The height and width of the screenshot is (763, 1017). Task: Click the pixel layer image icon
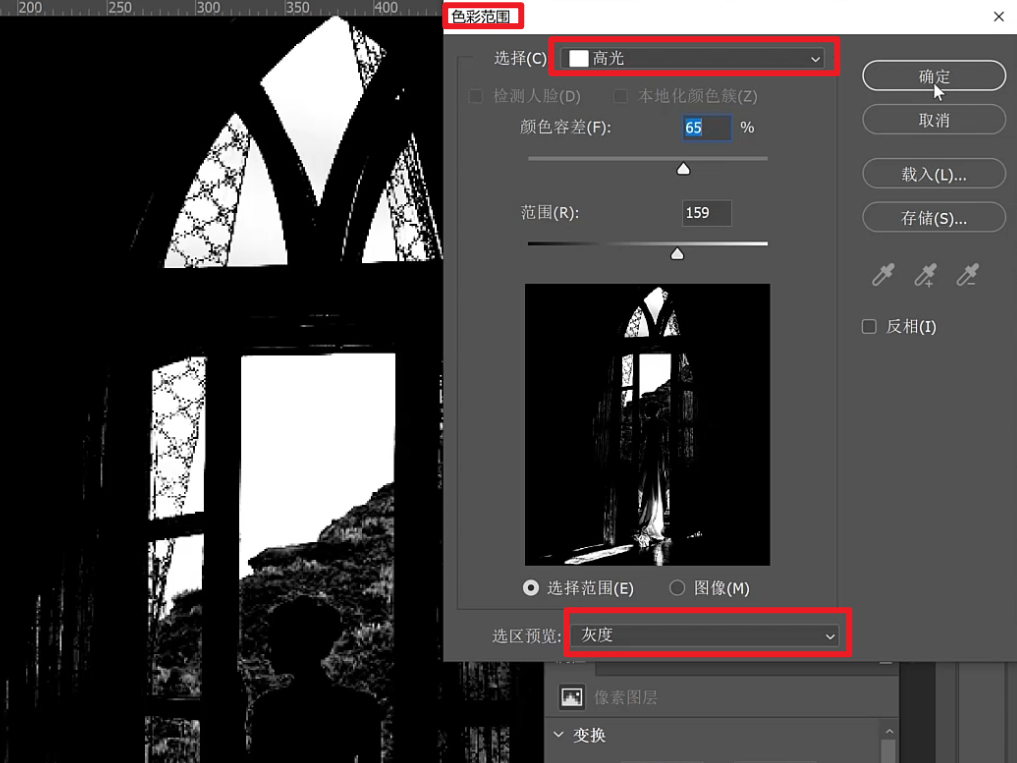(571, 697)
